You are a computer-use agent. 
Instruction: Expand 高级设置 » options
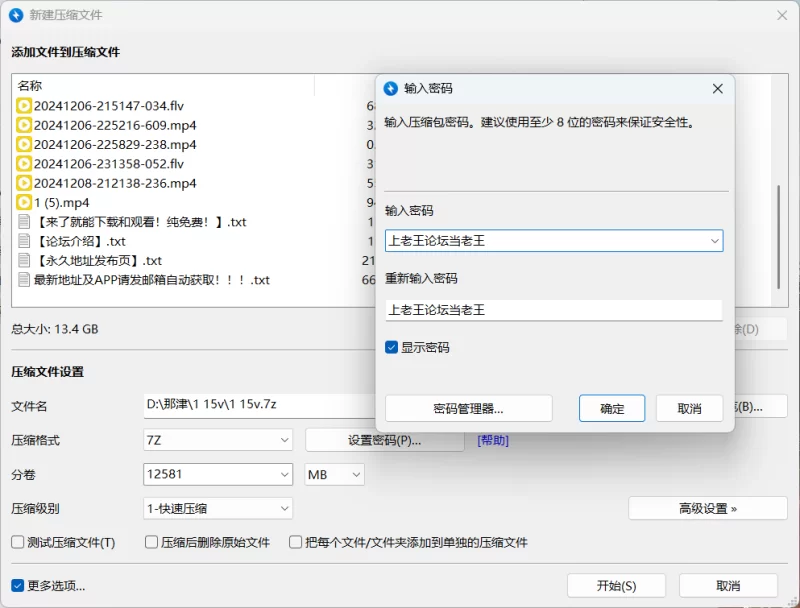tap(708, 509)
